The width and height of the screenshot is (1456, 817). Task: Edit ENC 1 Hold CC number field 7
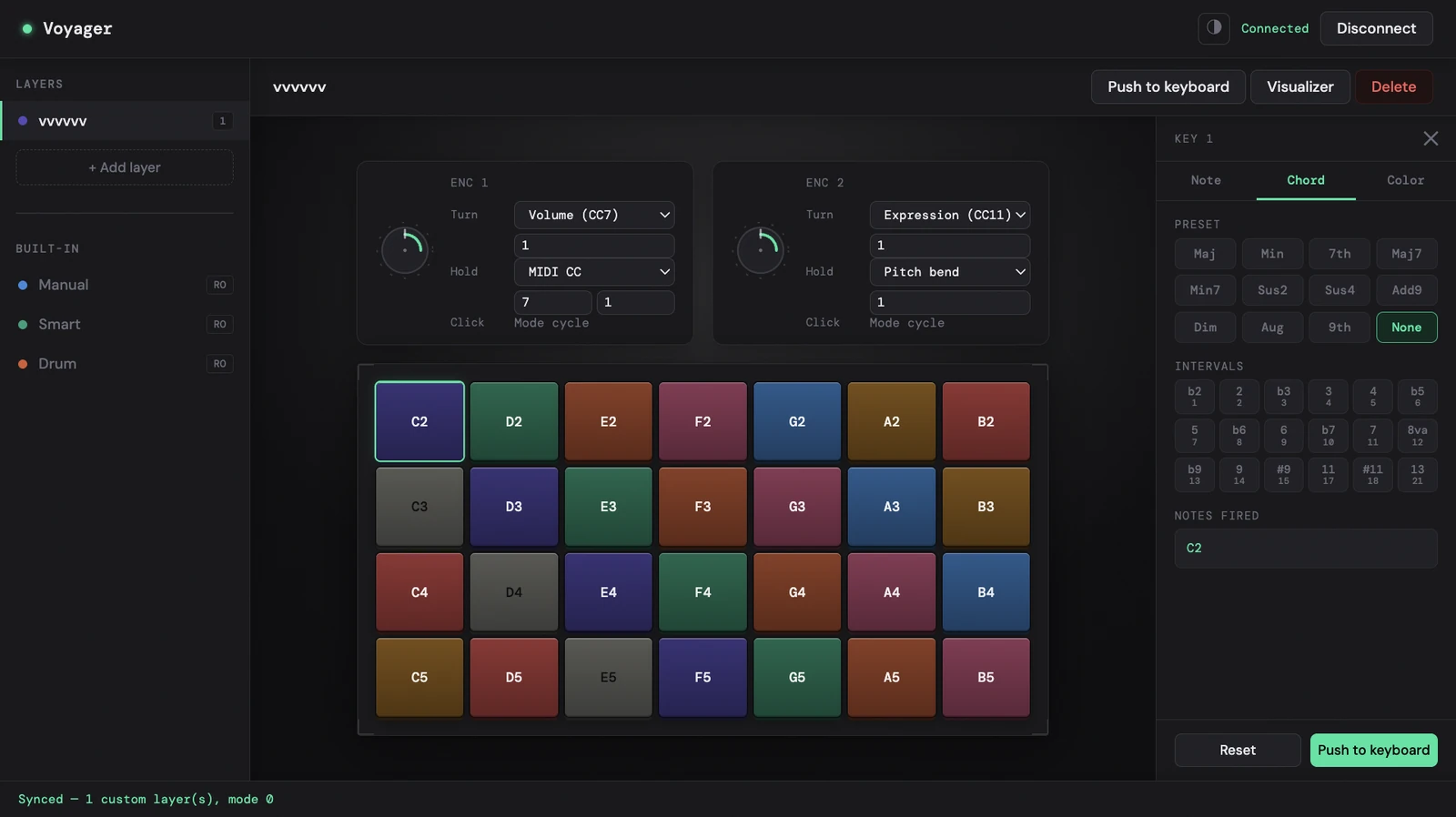553,302
